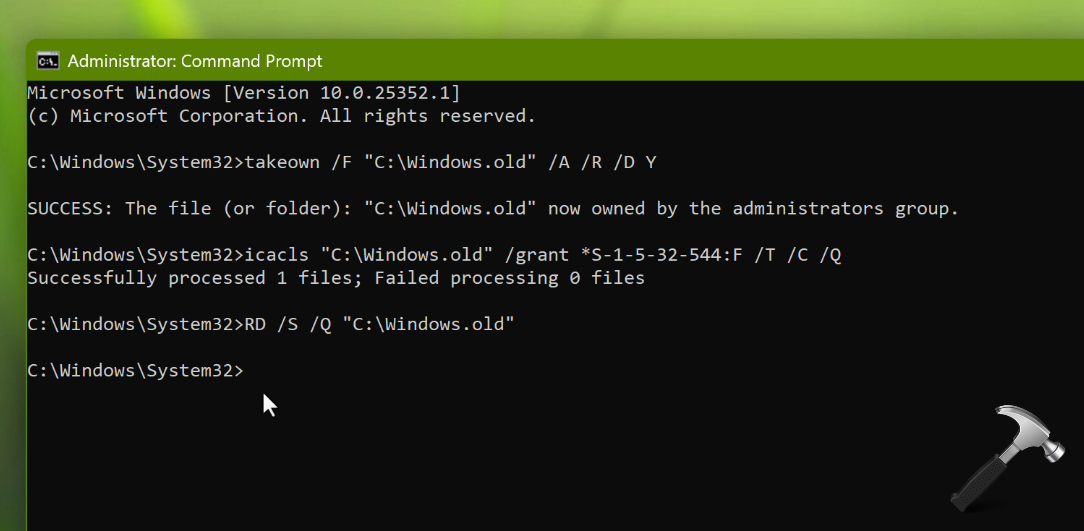The height and width of the screenshot is (531, 1084).
Task: Click the Command Prompt icon in title bar
Action: (x=47, y=61)
